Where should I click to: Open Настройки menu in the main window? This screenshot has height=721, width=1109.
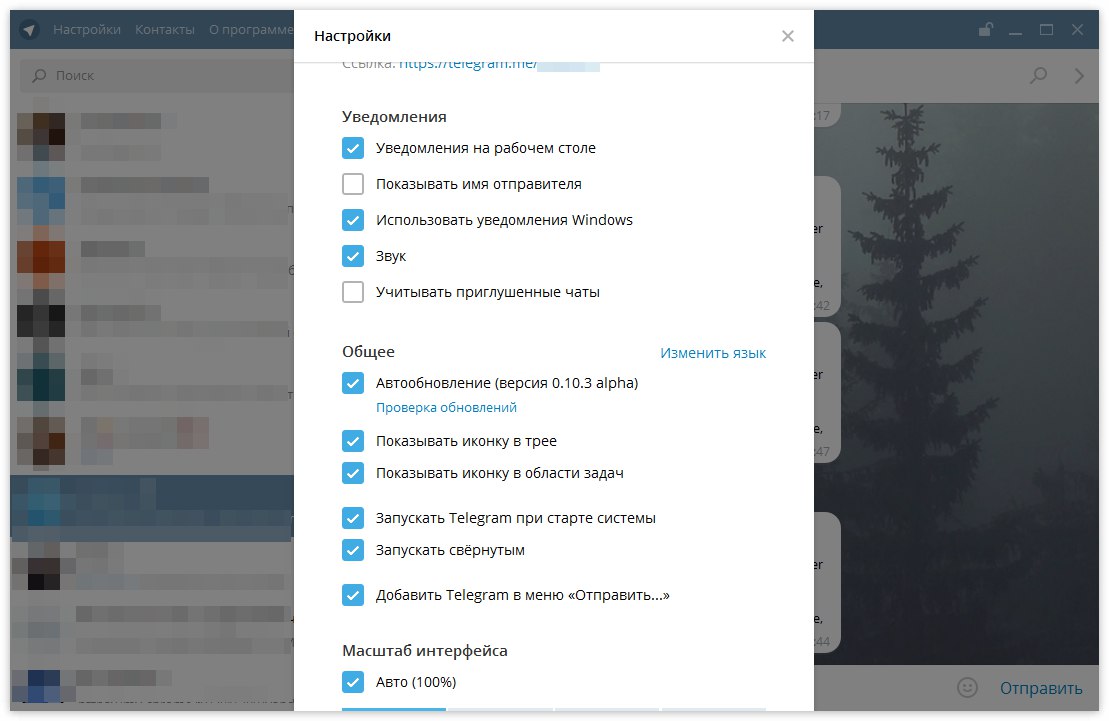click(x=87, y=30)
